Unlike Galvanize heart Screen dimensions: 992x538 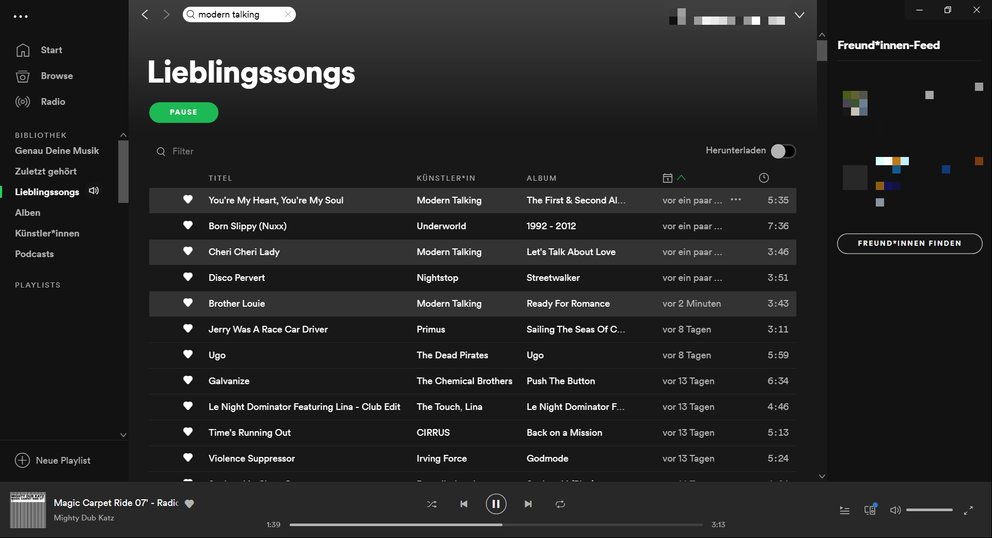pyautogui.click(x=188, y=380)
